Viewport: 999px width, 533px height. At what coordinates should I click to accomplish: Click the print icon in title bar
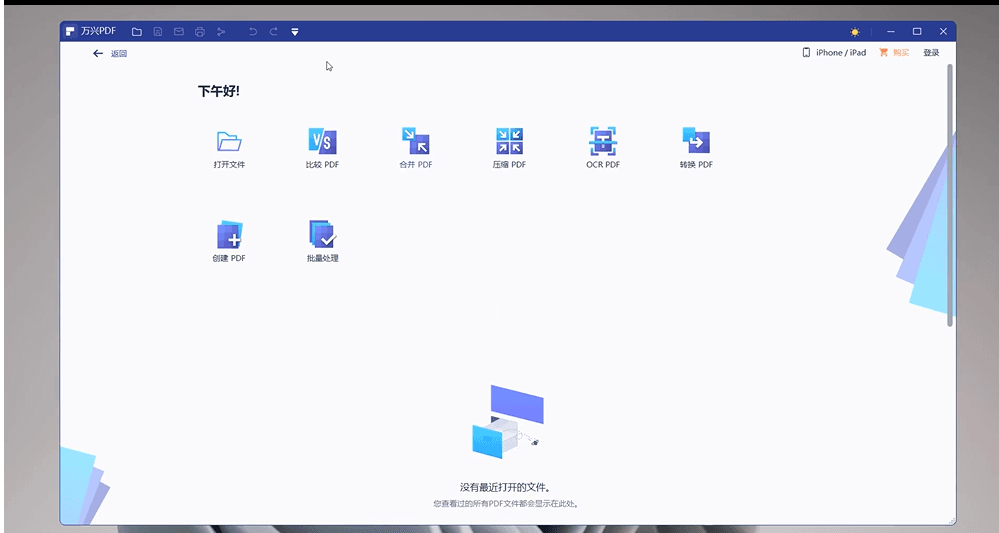click(200, 32)
